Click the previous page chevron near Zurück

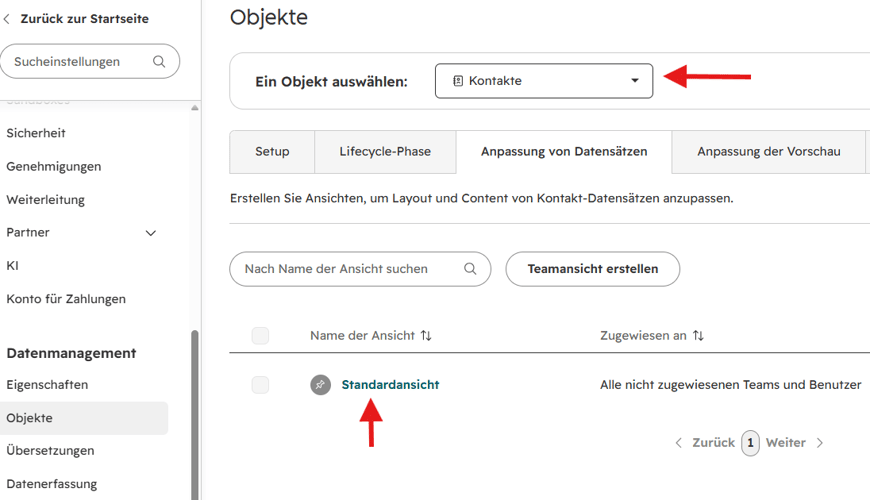[x=679, y=443]
